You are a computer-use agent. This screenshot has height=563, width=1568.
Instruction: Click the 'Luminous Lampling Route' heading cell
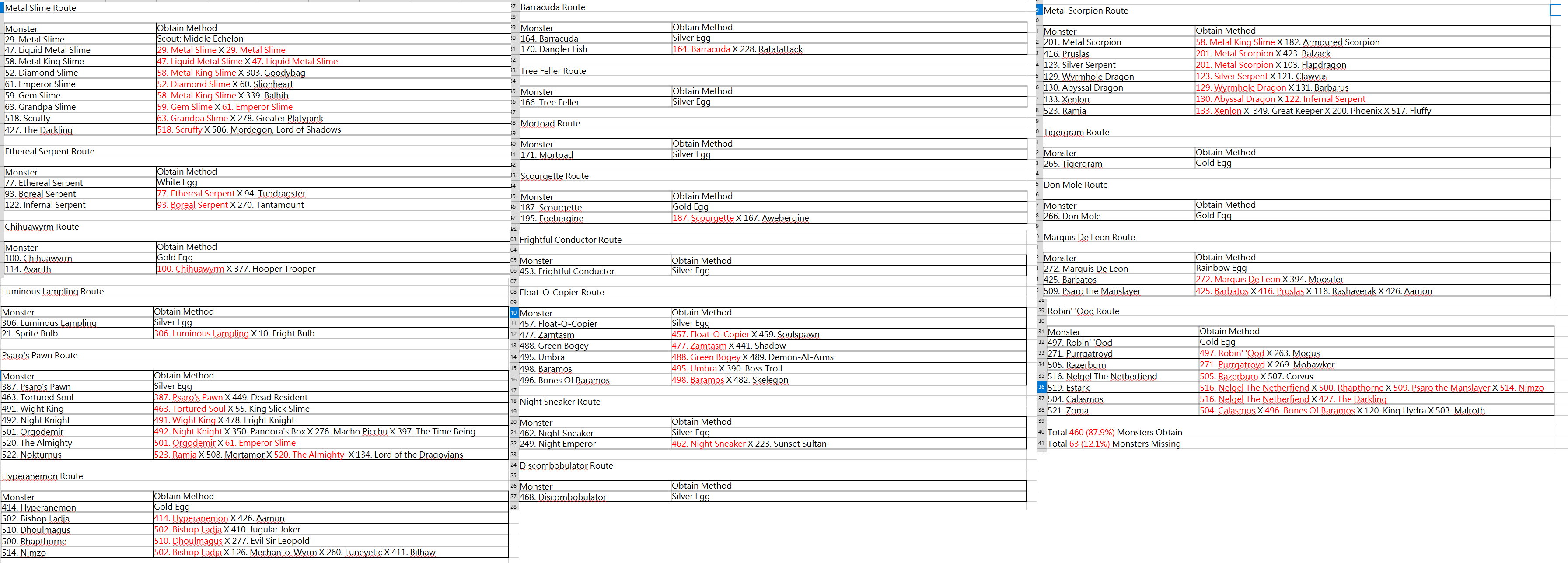coord(53,291)
